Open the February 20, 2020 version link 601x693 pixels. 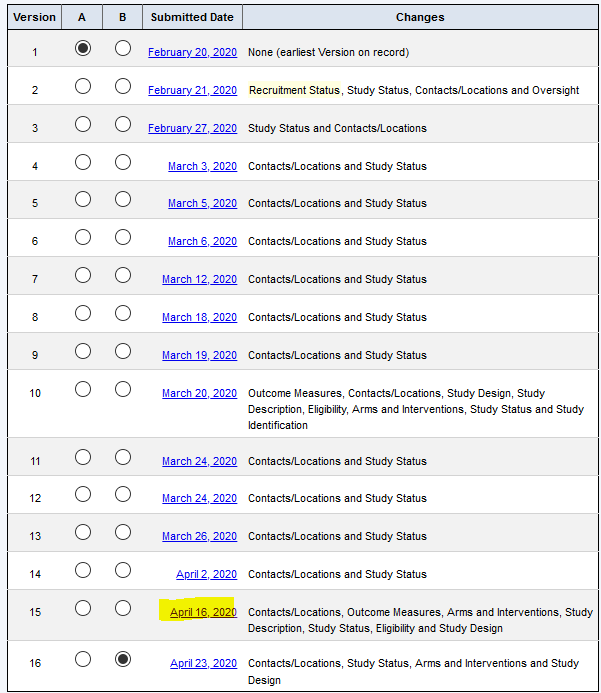coord(192,52)
